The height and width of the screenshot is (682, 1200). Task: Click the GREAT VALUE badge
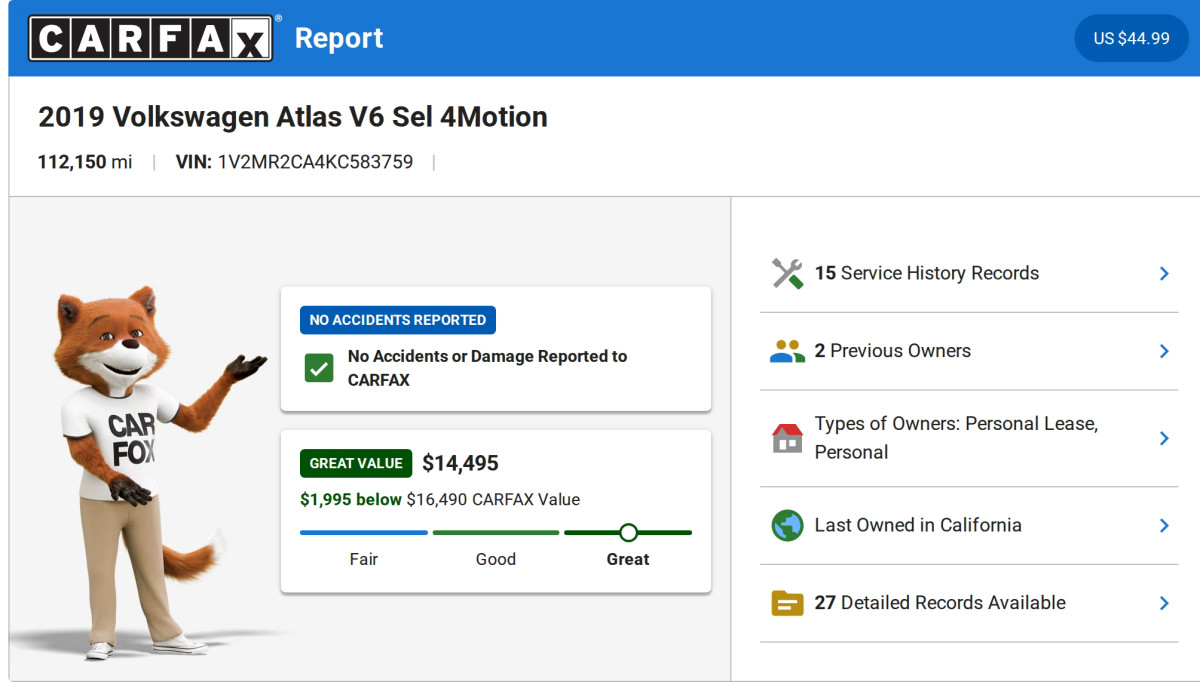click(x=356, y=463)
